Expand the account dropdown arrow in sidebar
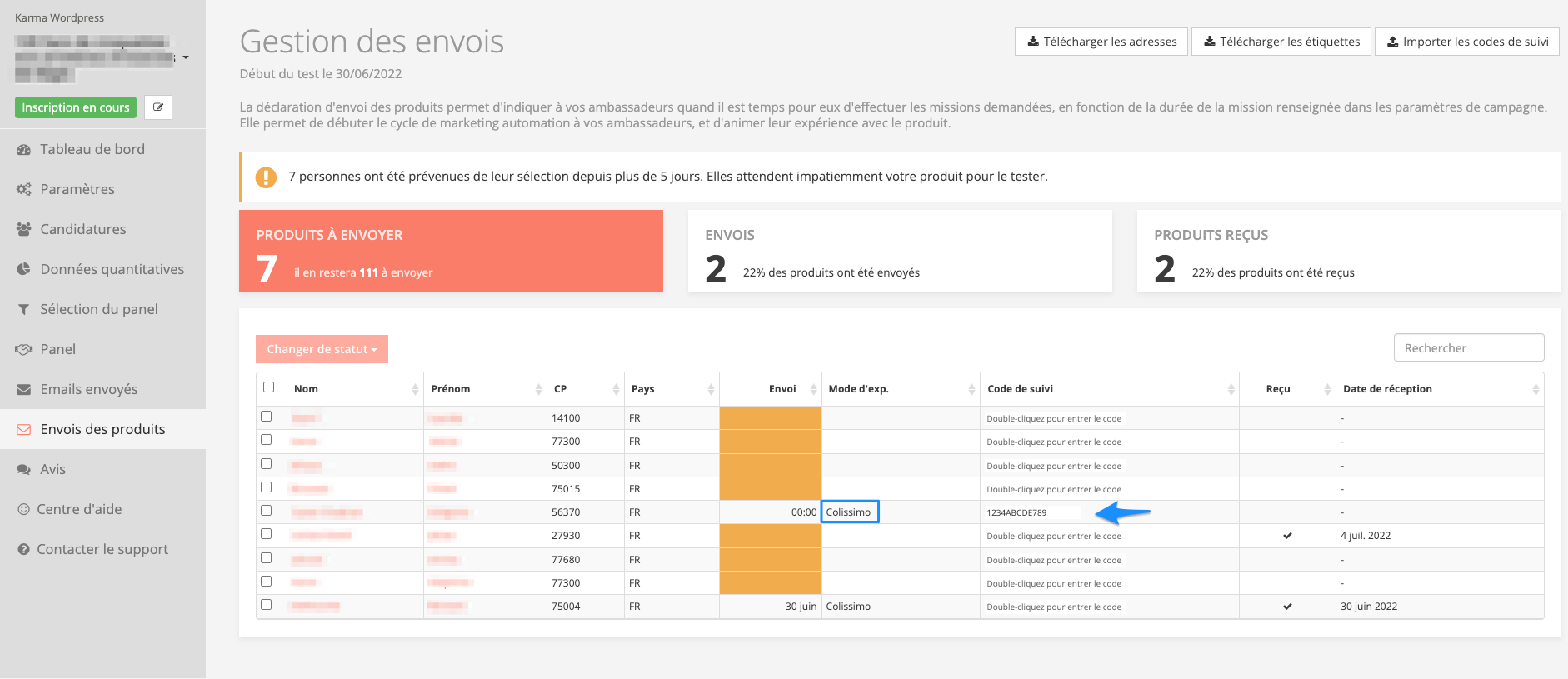 point(186,57)
